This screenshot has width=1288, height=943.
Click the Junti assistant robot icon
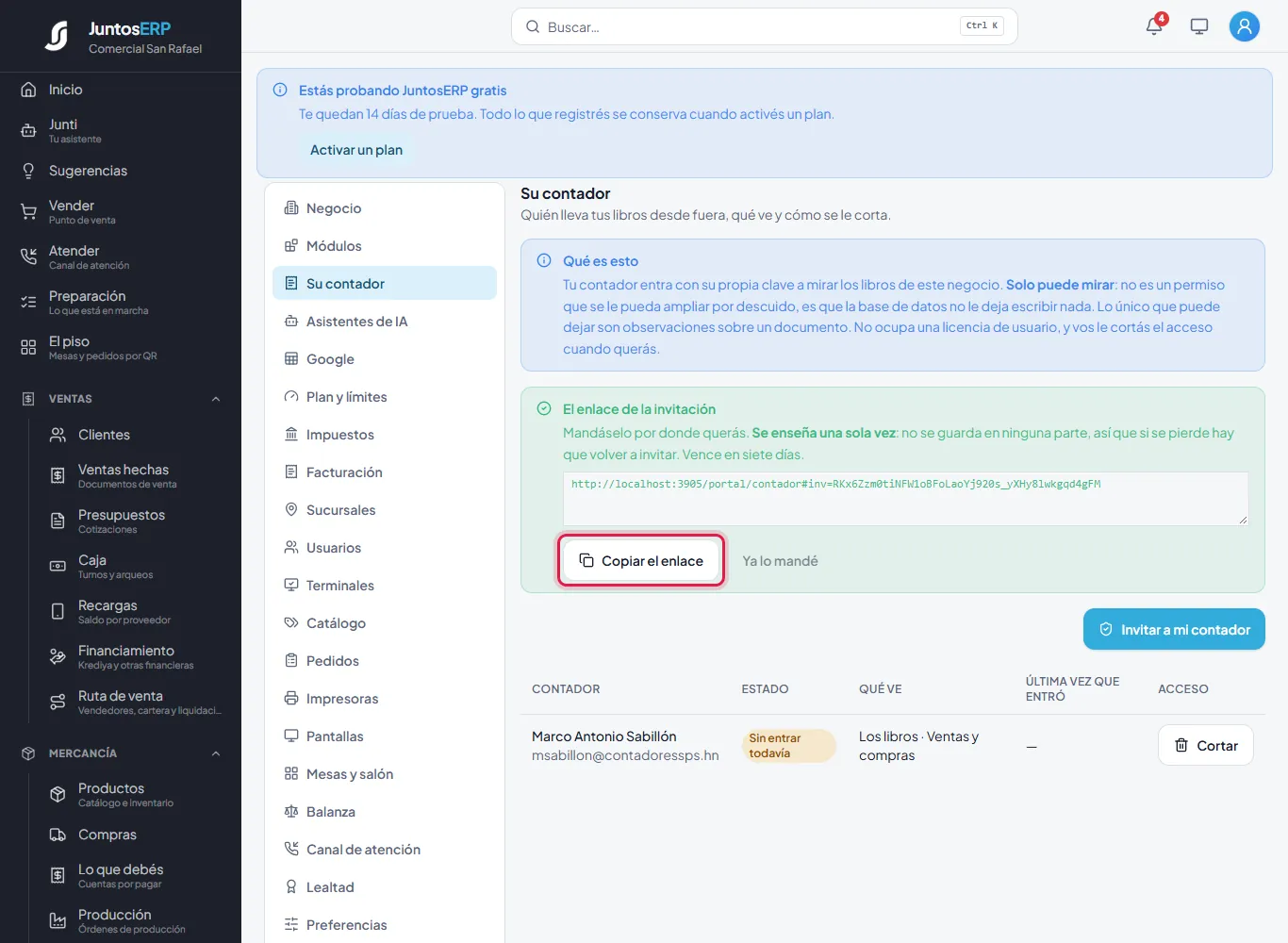tap(28, 131)
